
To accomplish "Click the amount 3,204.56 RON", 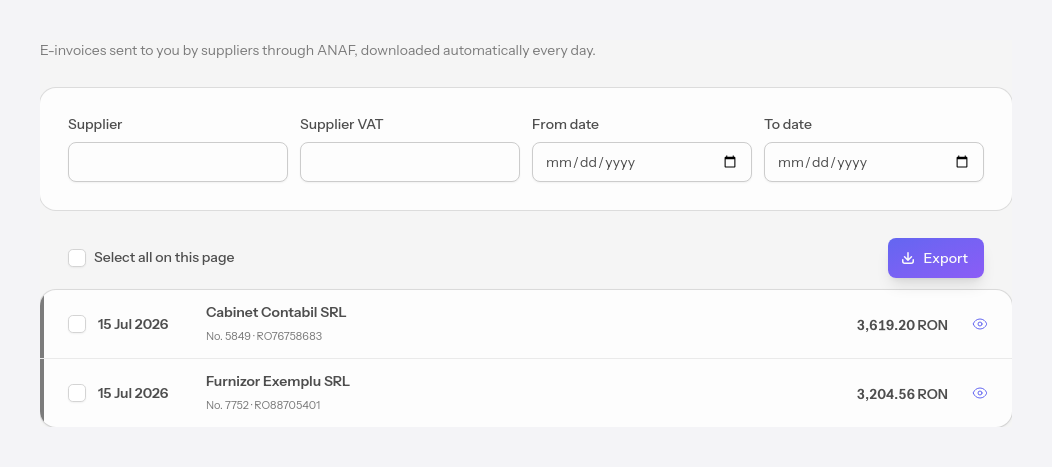I will pos(902,394).
